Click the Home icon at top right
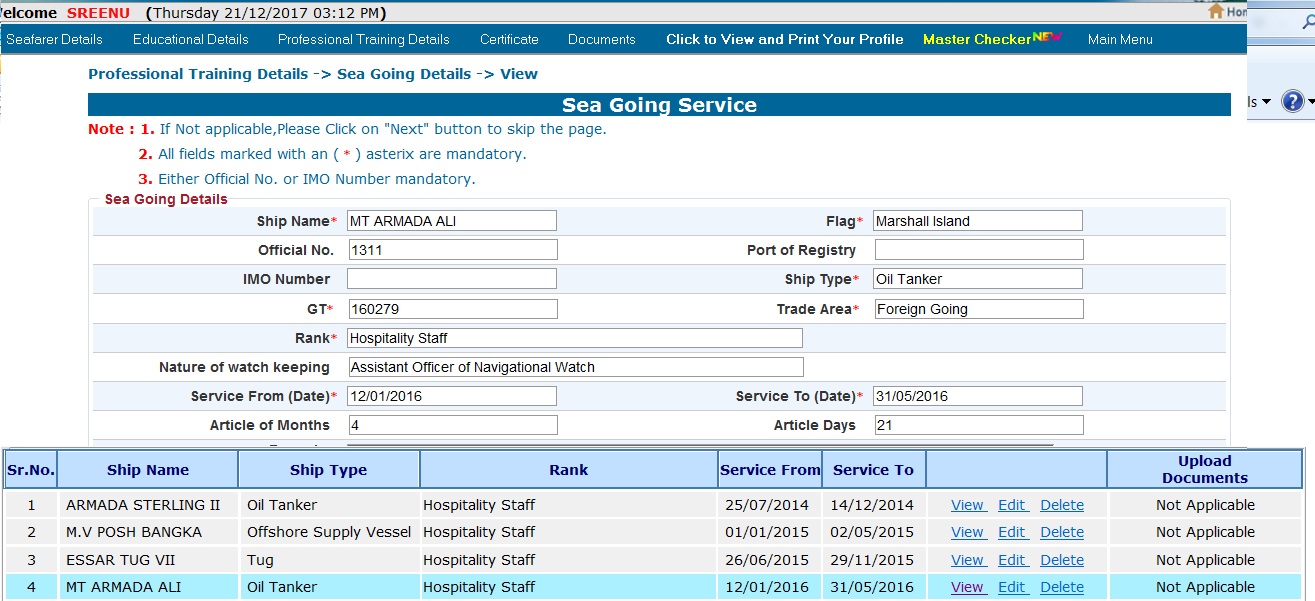 pos(1216,11)
